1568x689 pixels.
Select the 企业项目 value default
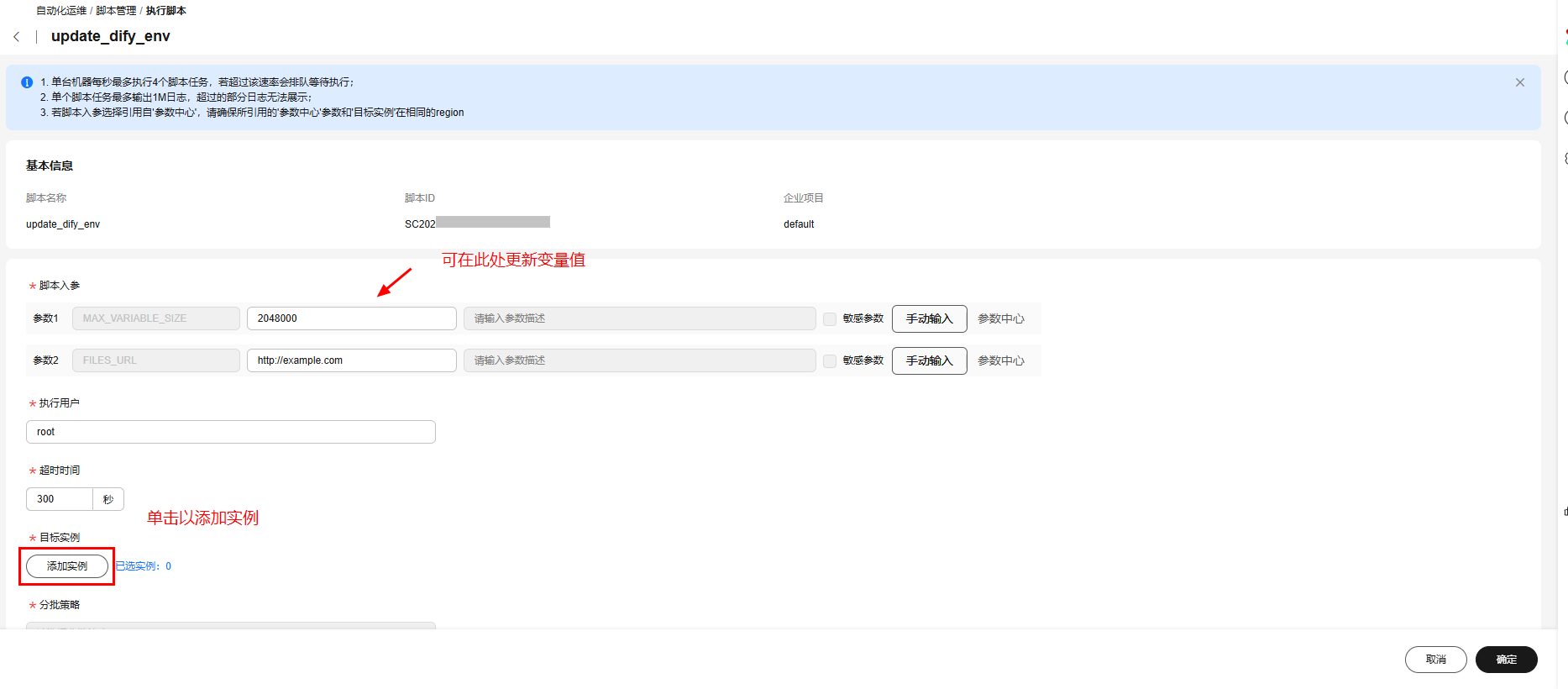click(x=799, y=224)
